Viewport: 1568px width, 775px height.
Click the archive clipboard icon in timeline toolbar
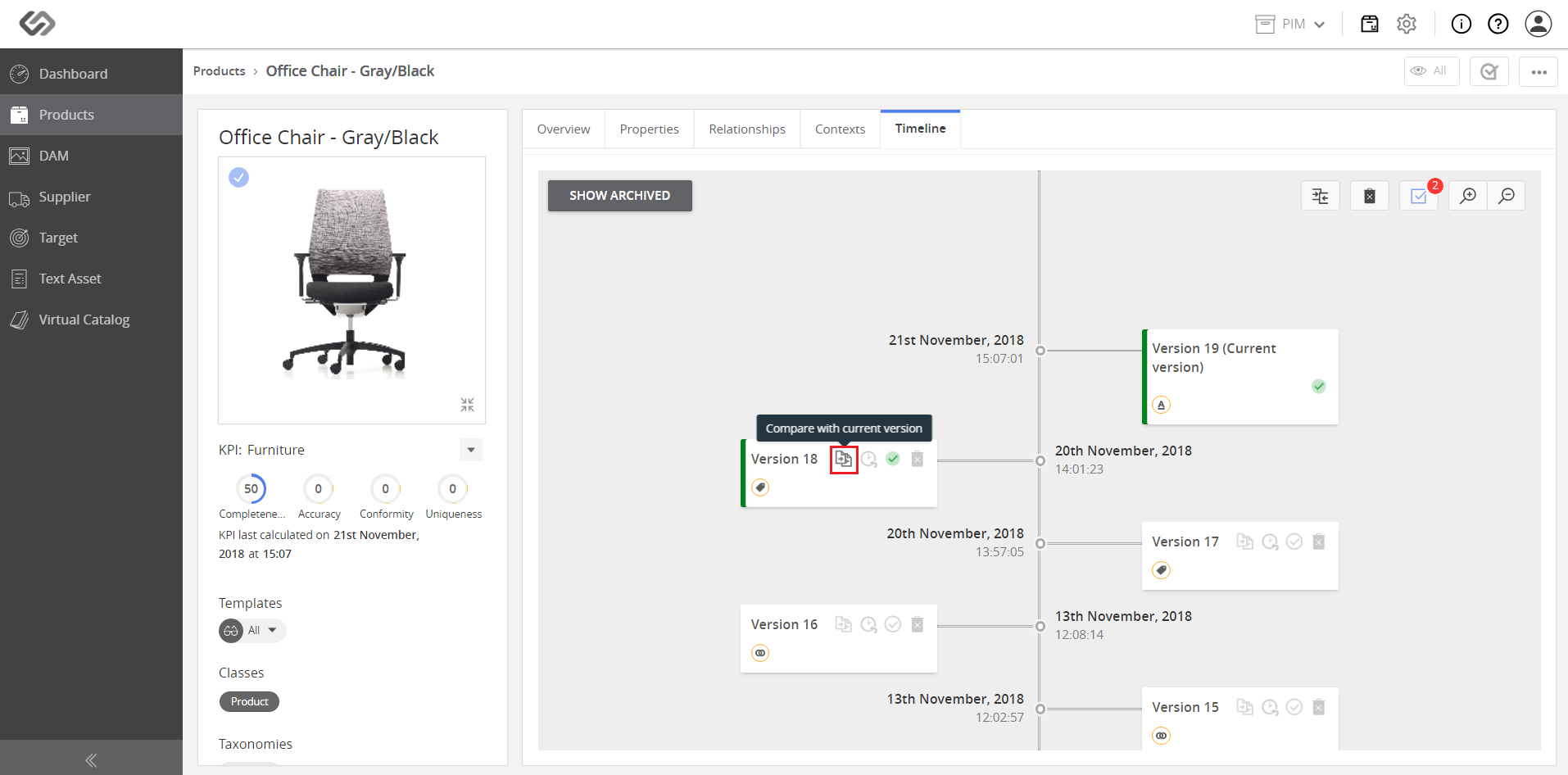pos(1370,196)
